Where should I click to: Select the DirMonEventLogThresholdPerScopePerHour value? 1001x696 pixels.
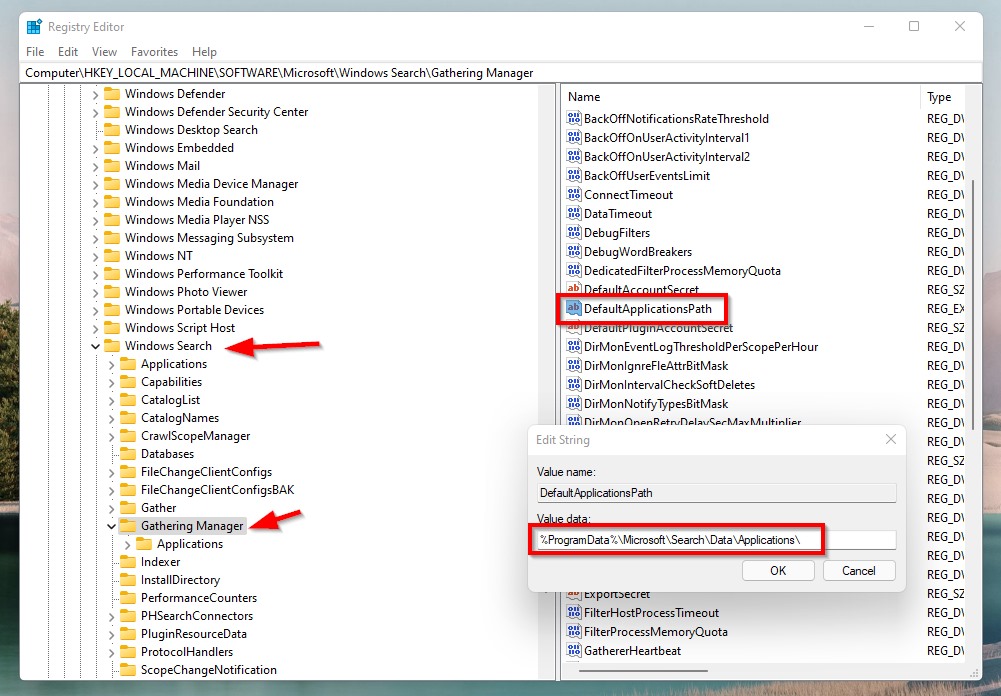[x=701, y=347]
